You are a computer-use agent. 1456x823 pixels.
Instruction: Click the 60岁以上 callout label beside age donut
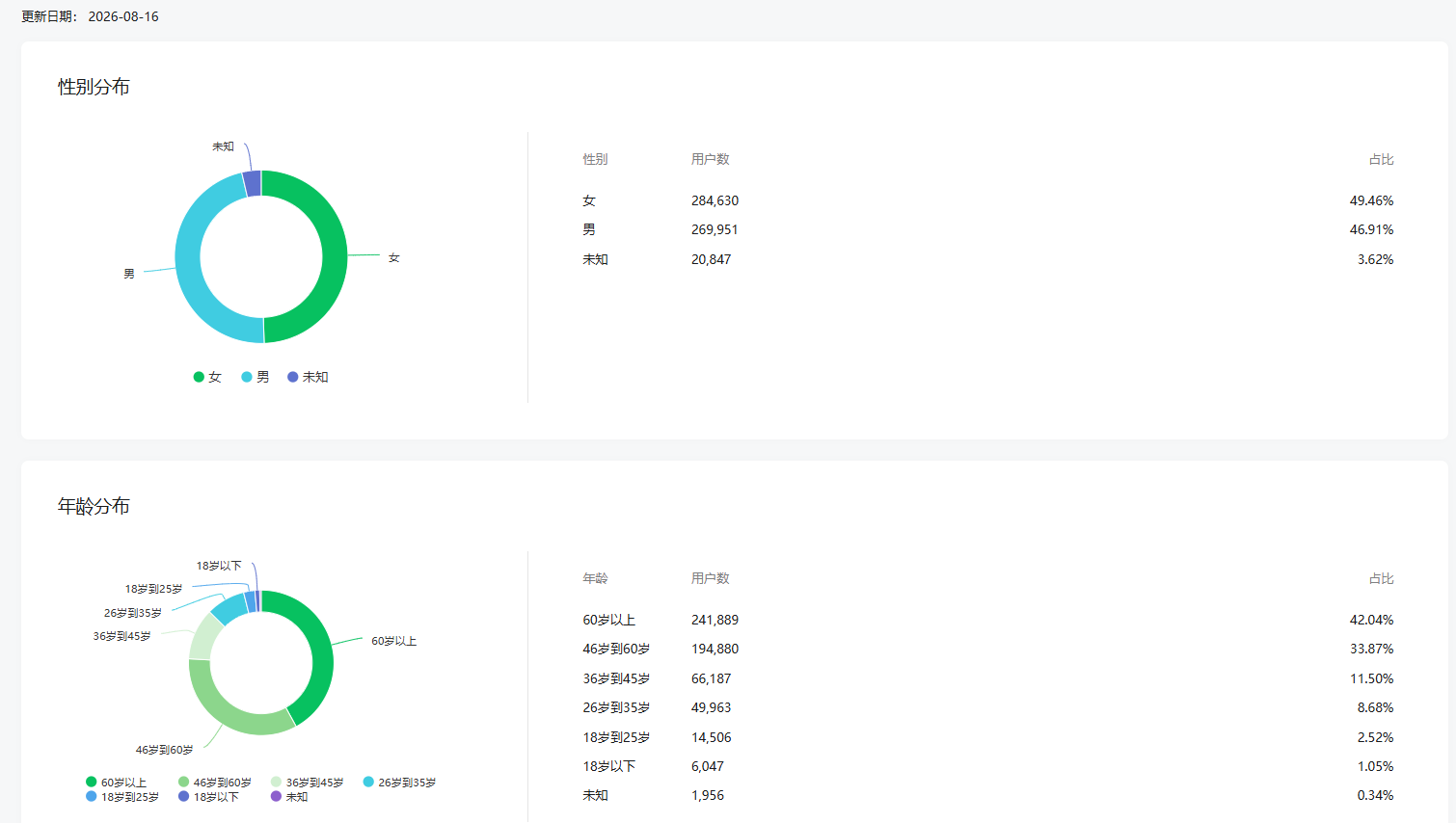click(393, 641)
